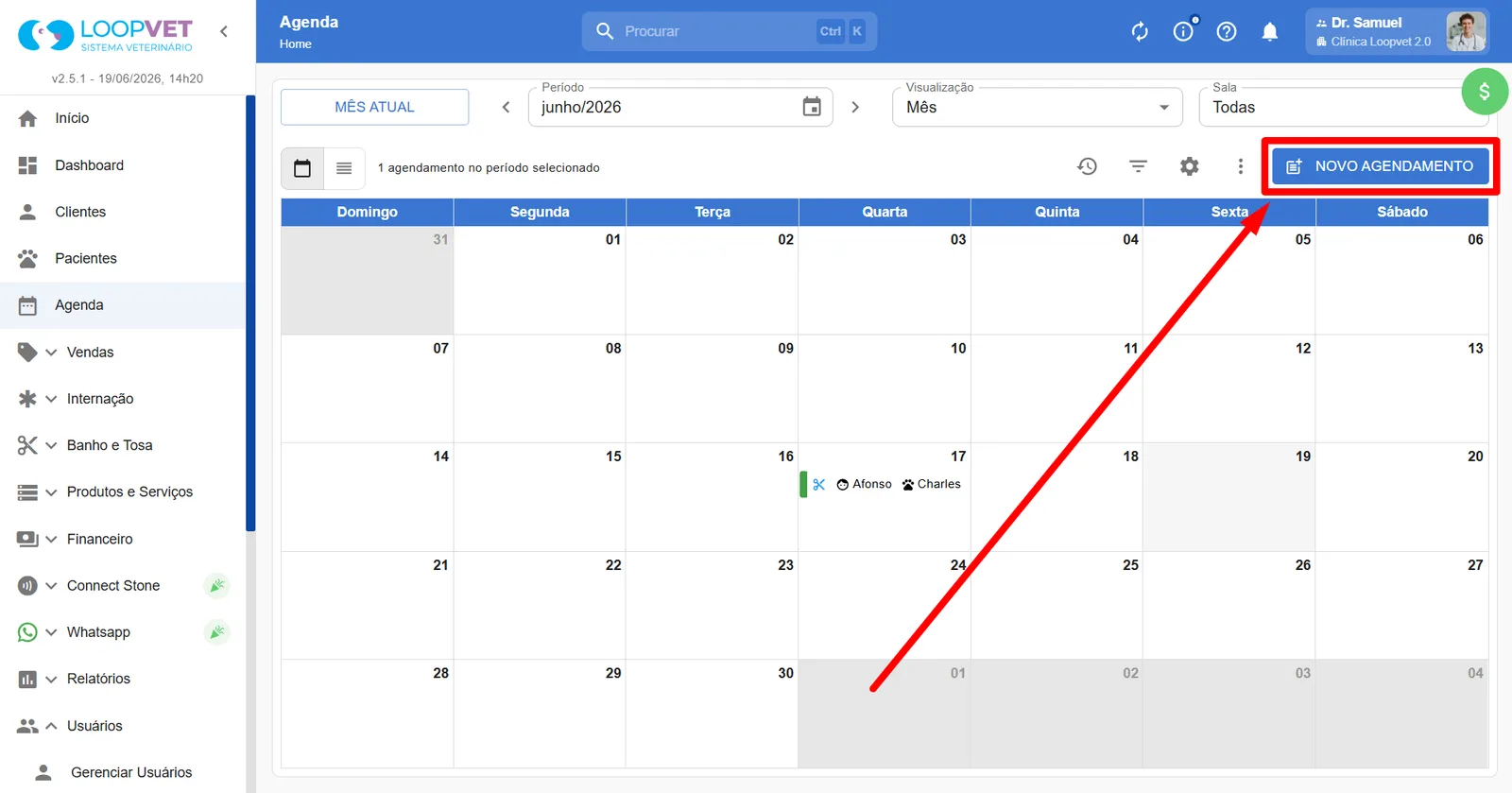Switch to calendar grid view

(302, 168)
